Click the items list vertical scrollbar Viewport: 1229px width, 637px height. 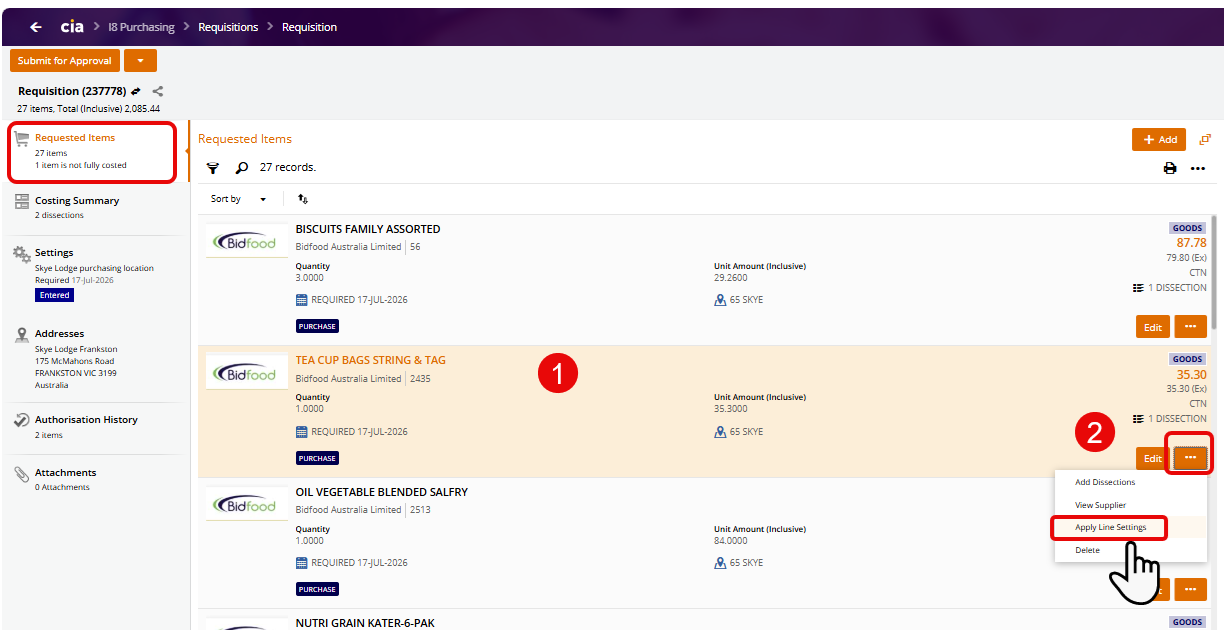tap(1215, 272)
